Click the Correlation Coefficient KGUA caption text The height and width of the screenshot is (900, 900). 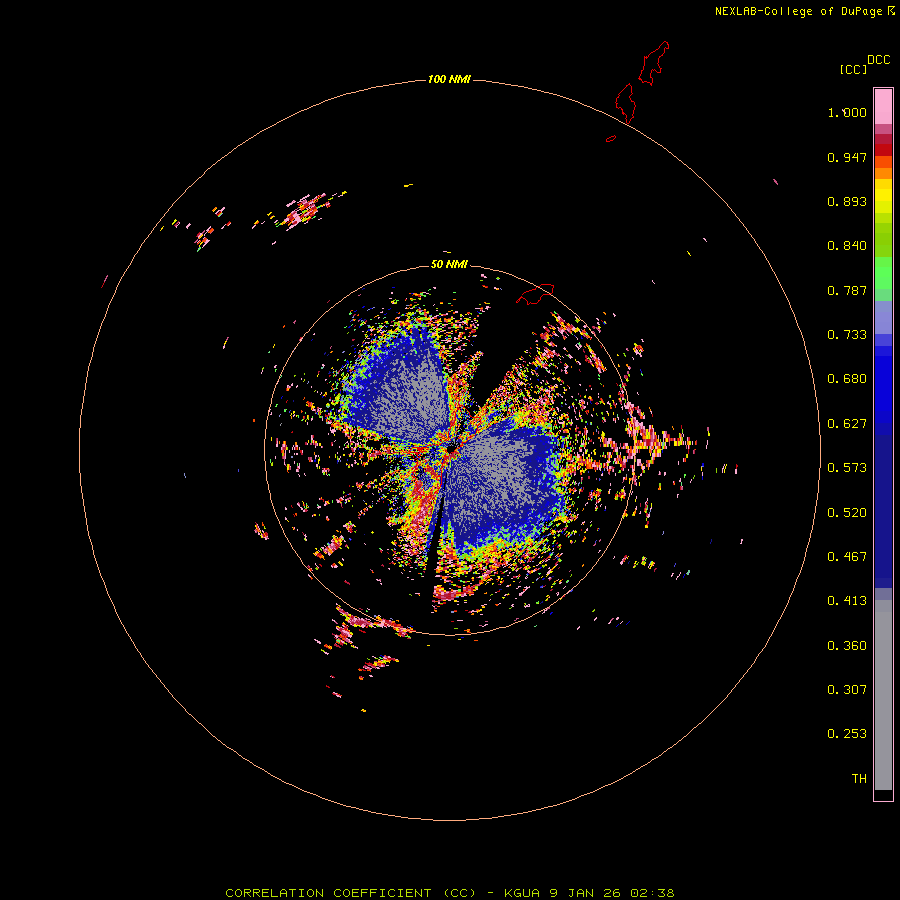coord(449,893)
